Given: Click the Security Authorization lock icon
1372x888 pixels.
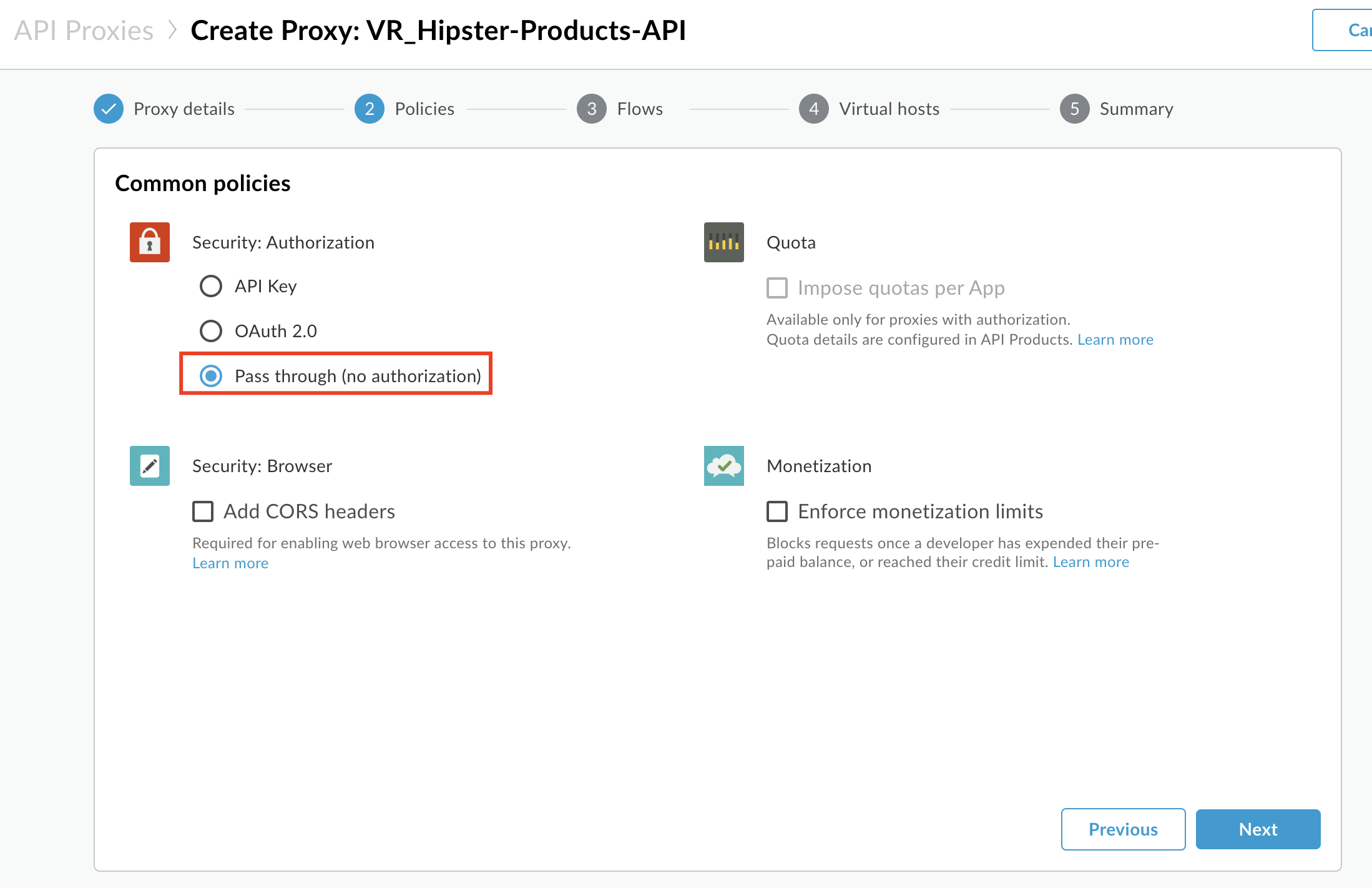Looking at the screenshot, I should pos(150,242).
